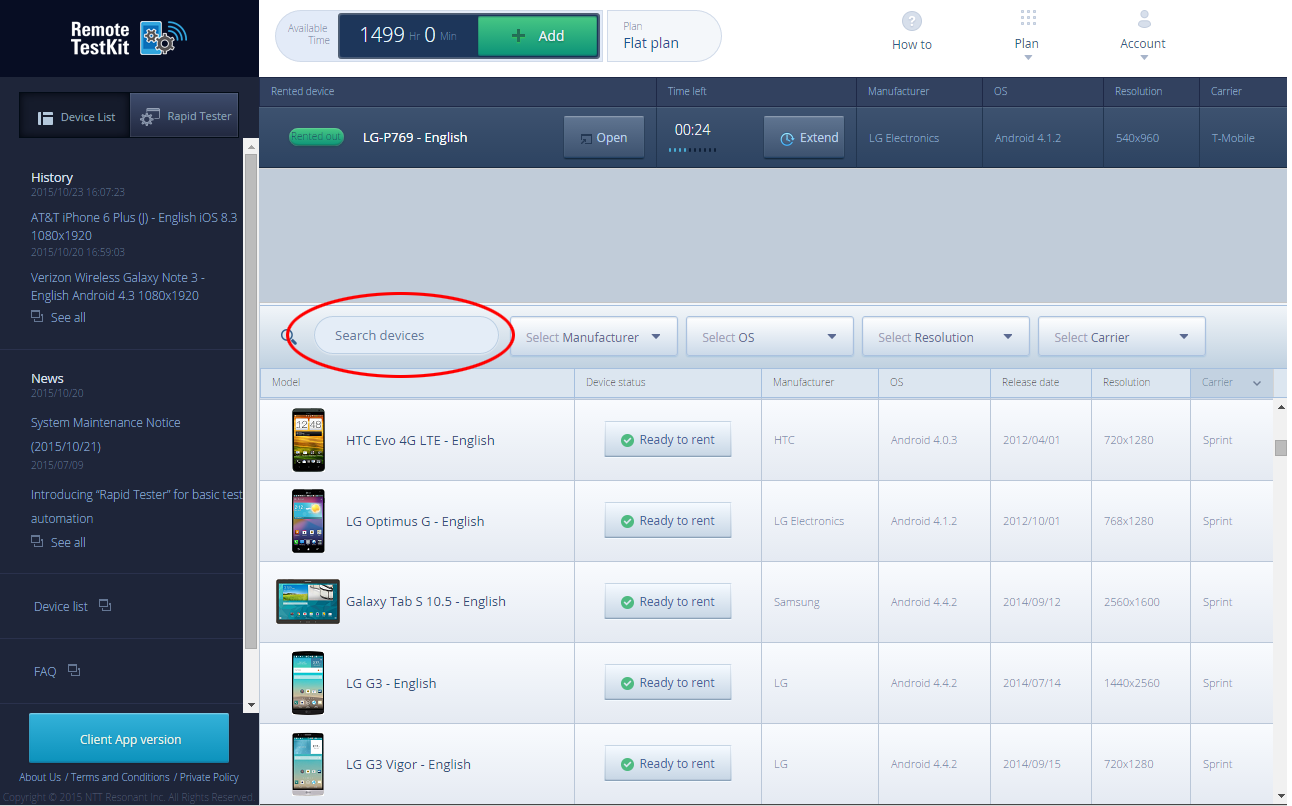This screenshot has width=1292, height=806.
Task: Click Ready to rent for HTC Evo 4G LTE
Action: [668, 440]
